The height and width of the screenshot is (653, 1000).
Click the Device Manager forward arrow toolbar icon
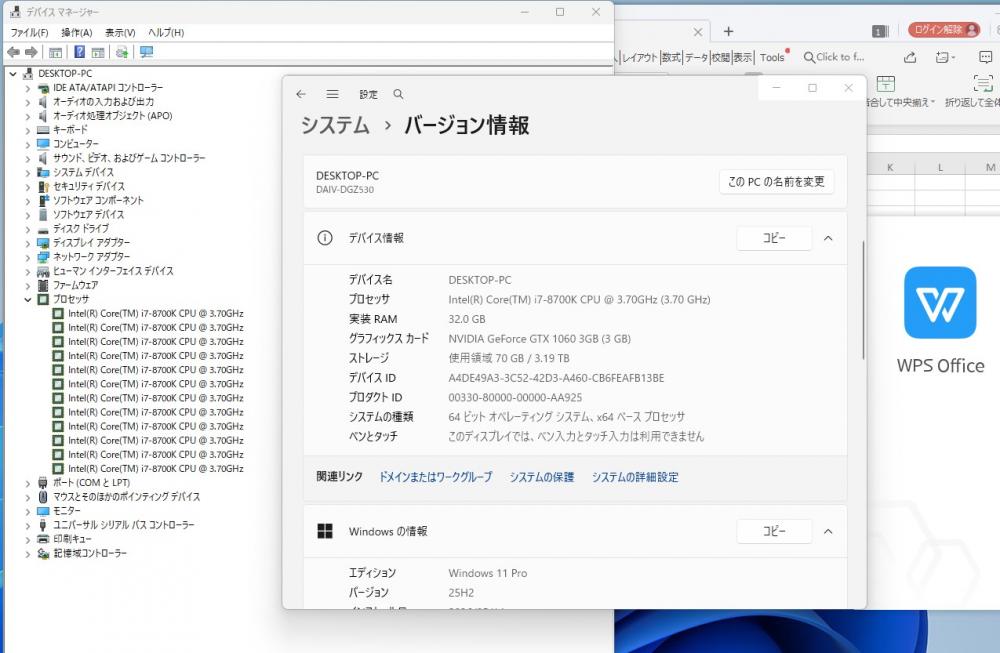tap(31, 52)
